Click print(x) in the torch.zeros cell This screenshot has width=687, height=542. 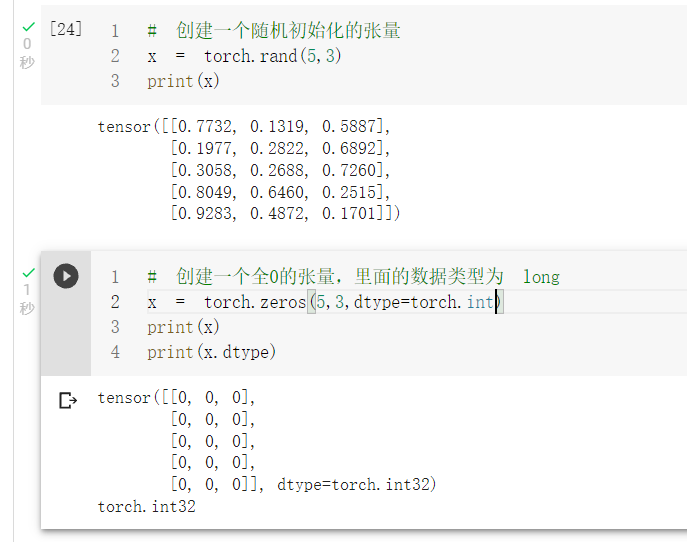(x=183, y=327)
